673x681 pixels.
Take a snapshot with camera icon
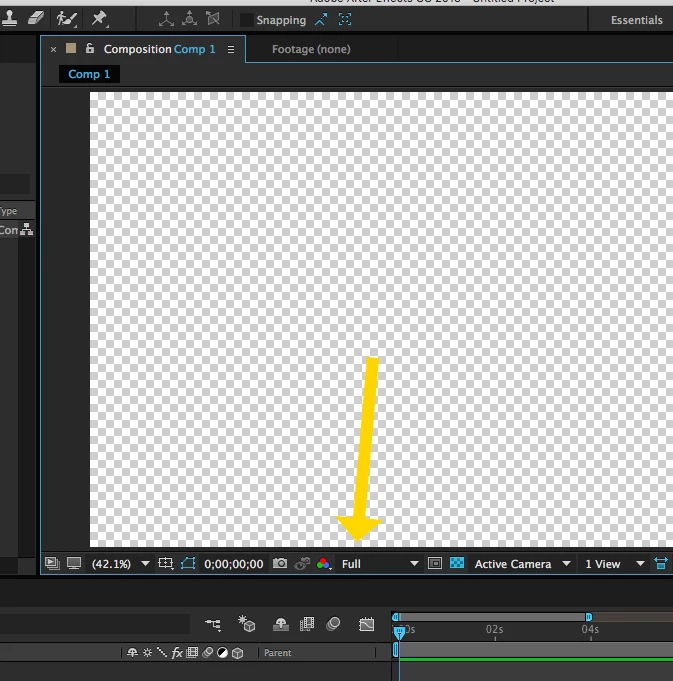click(280, 563)
